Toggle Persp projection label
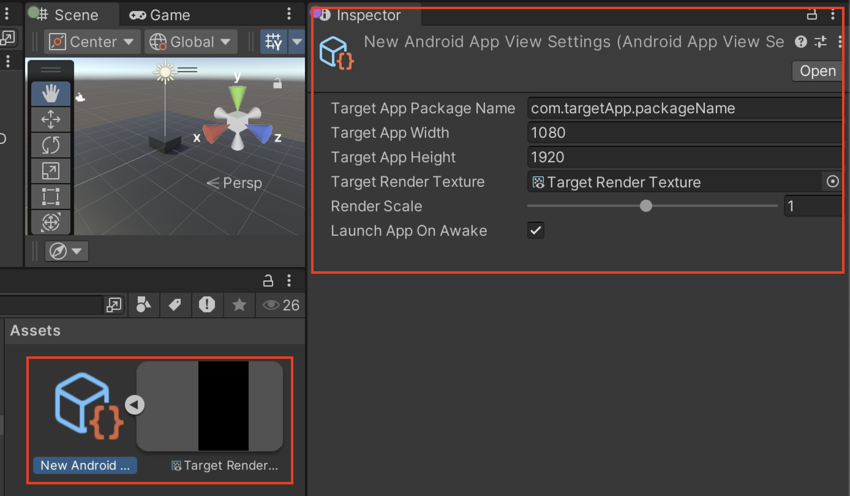Viewport: 850px width, 496px height. pos(235,183)
